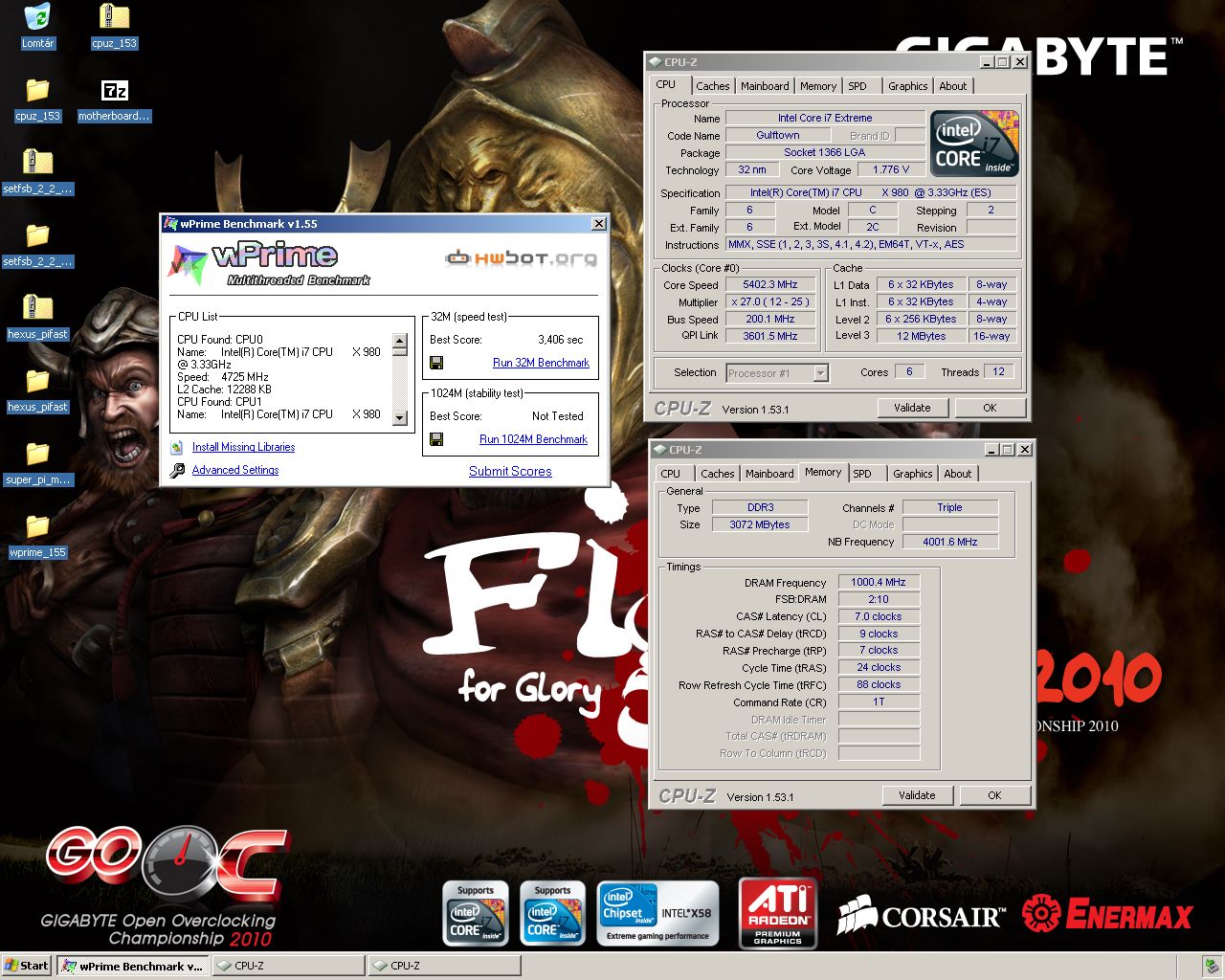Activate second CPU-Z taskbar button
Image resolution: width=1225 pixels, height=980 pixels.
click(x=444, y=966)
